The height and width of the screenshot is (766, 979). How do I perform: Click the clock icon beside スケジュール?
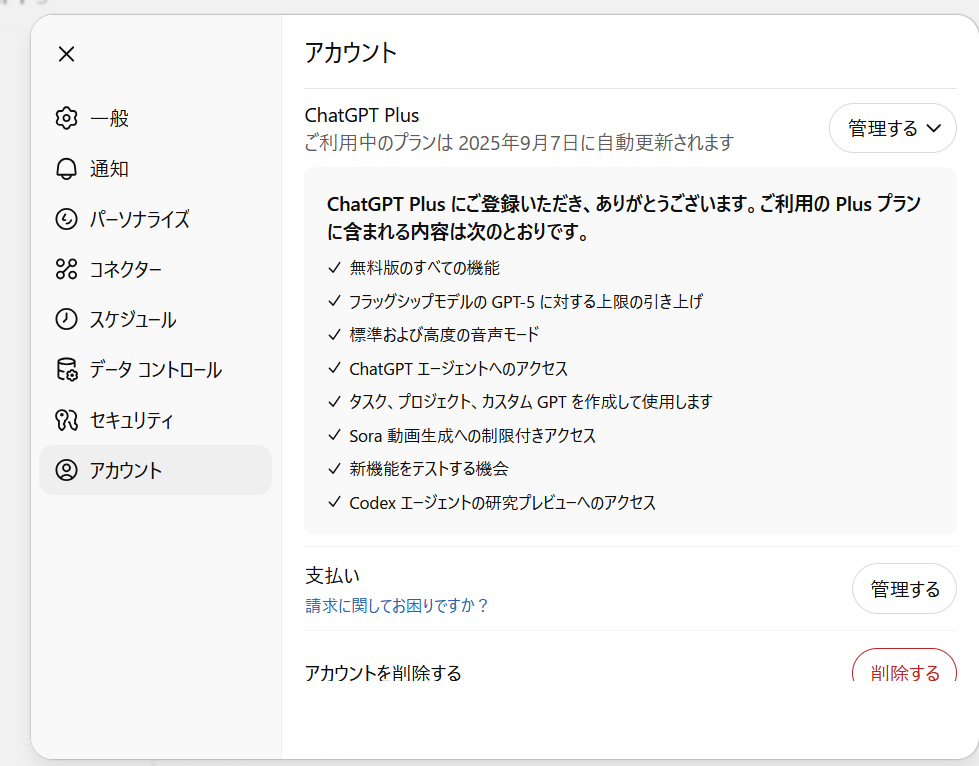(x=66, y=319)
